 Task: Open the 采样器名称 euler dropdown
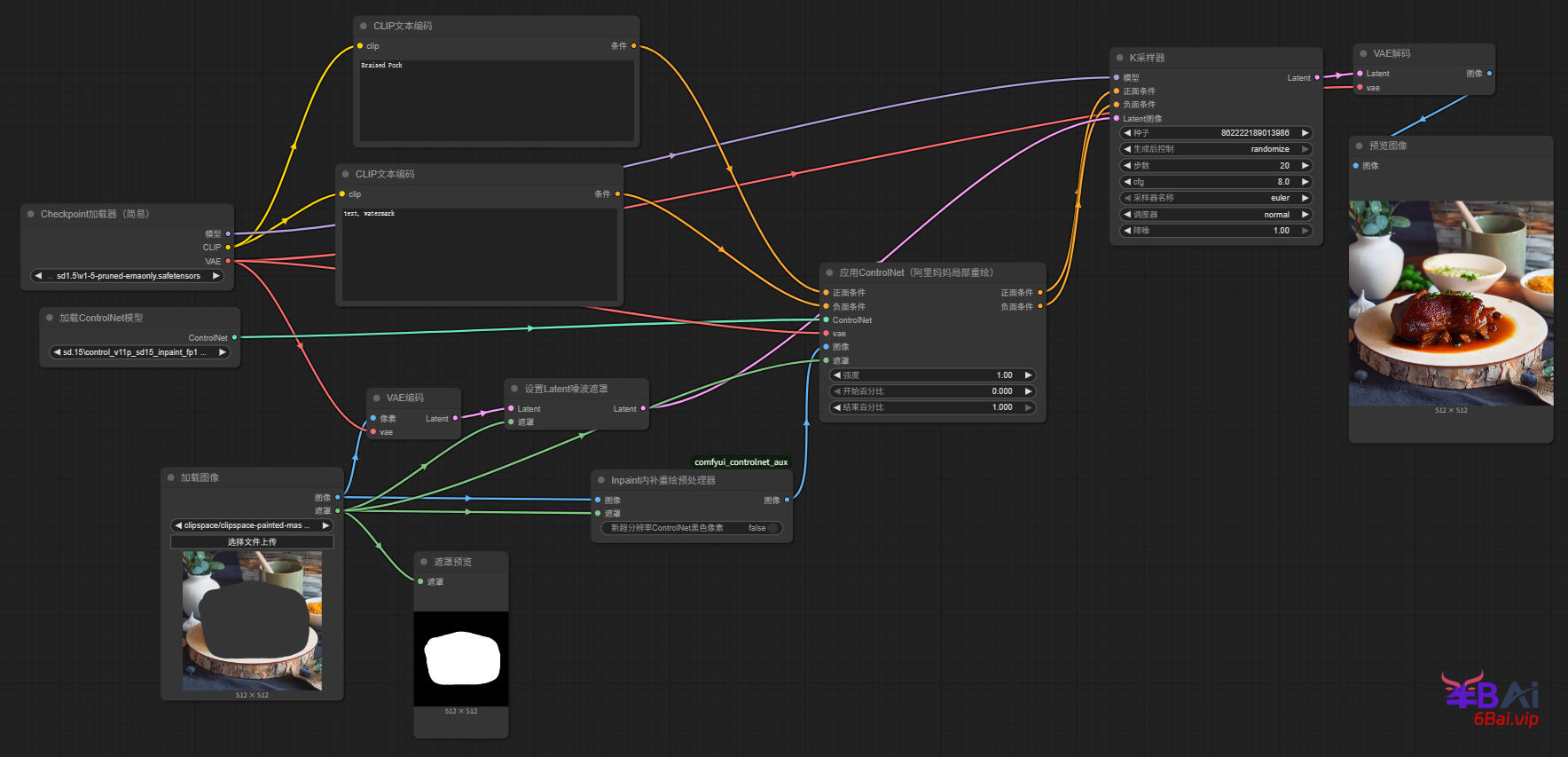1216,198
